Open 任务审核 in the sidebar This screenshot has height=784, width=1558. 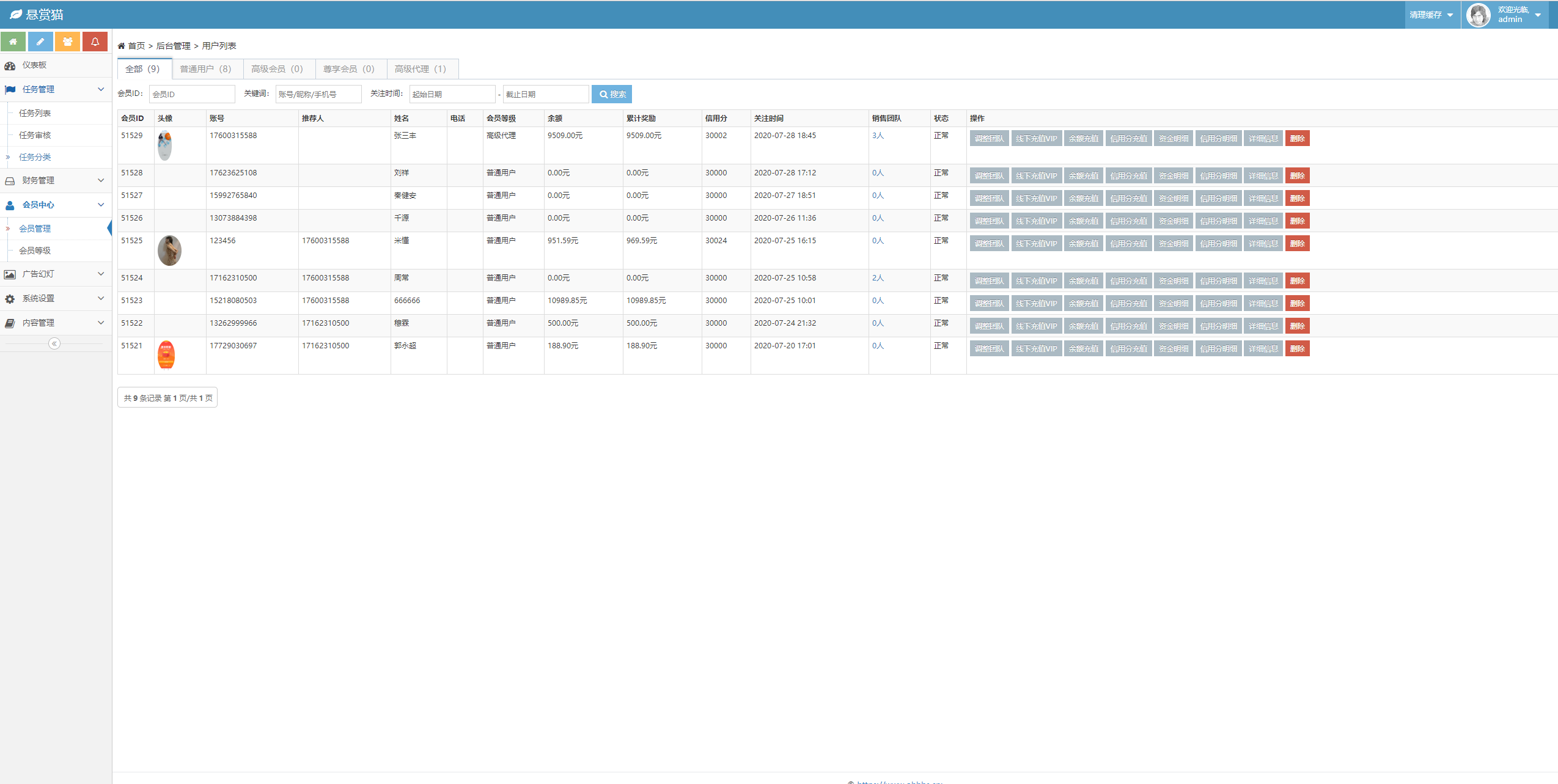pos(35,135)
